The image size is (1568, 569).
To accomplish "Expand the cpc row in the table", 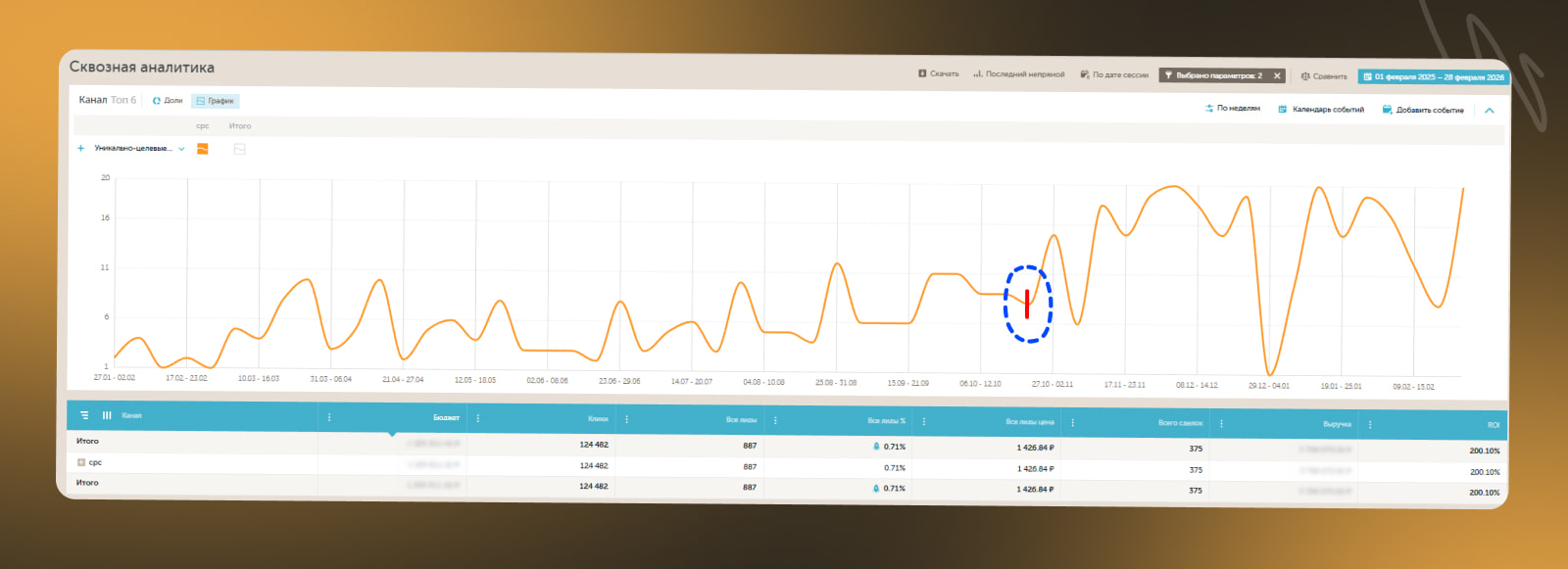I will 81,462.
